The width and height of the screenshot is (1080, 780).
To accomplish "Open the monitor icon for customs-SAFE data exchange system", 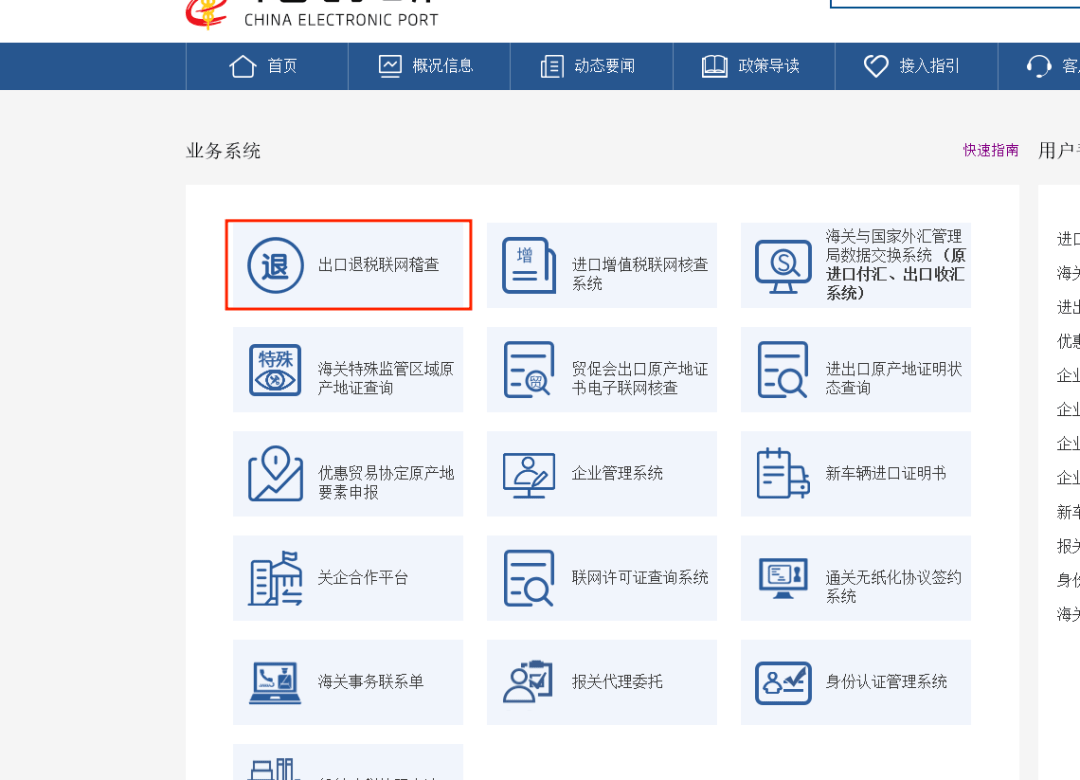I will 782,264.
